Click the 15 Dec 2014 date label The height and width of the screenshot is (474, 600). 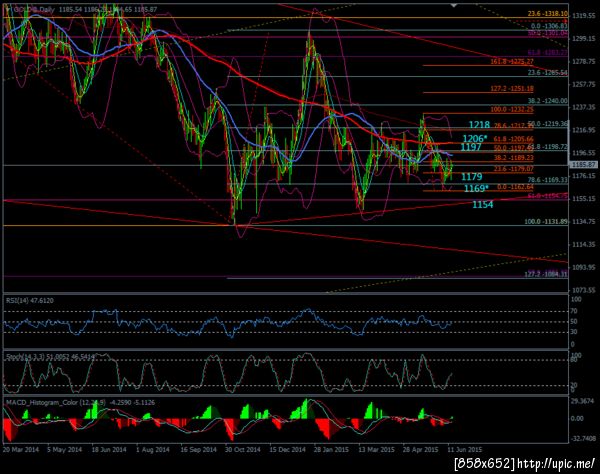tap(287, 450)
